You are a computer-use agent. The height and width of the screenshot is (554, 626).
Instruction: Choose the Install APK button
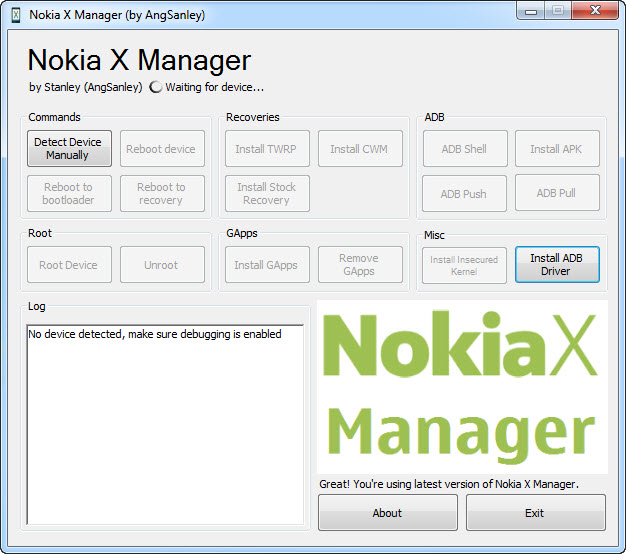coord(557,148)
